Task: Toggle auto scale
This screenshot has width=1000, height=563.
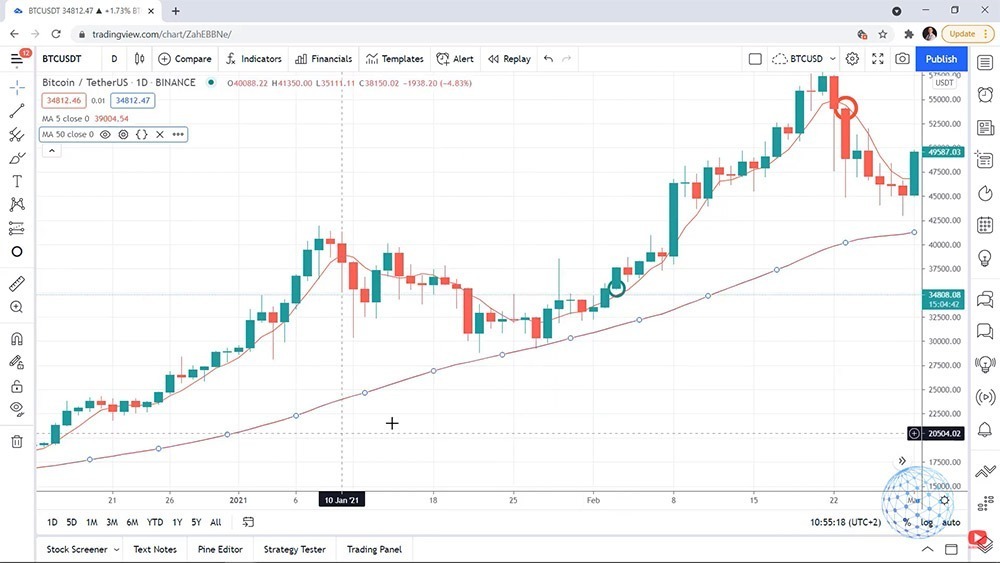Action: [x=951, y=522]
